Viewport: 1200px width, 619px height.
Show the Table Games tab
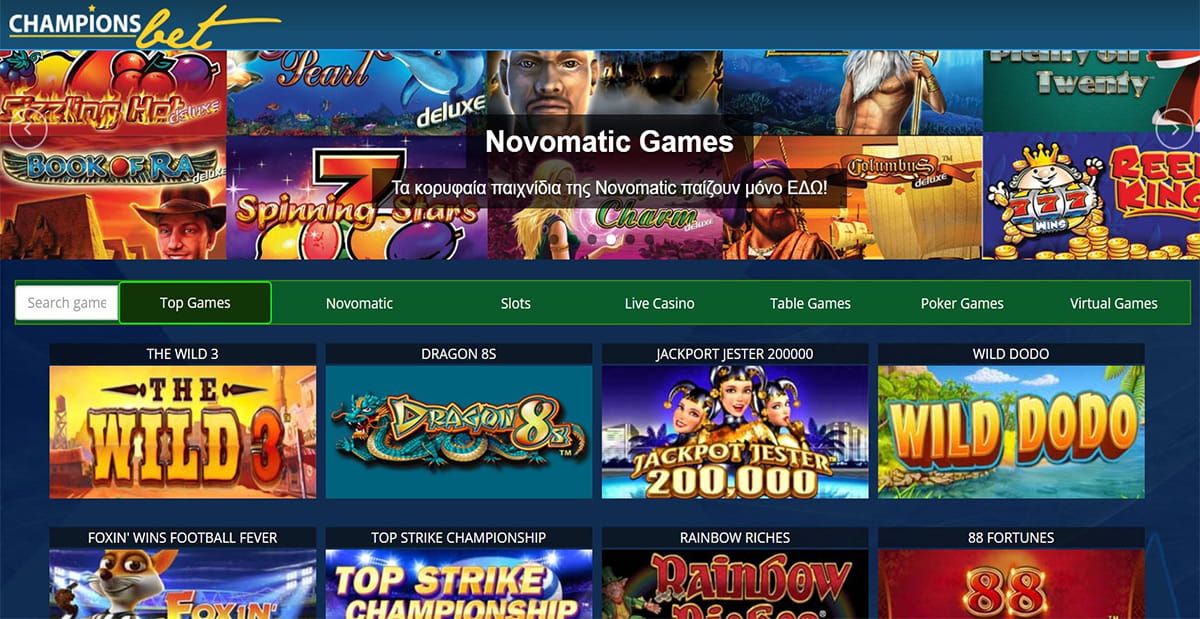point(810,303)
